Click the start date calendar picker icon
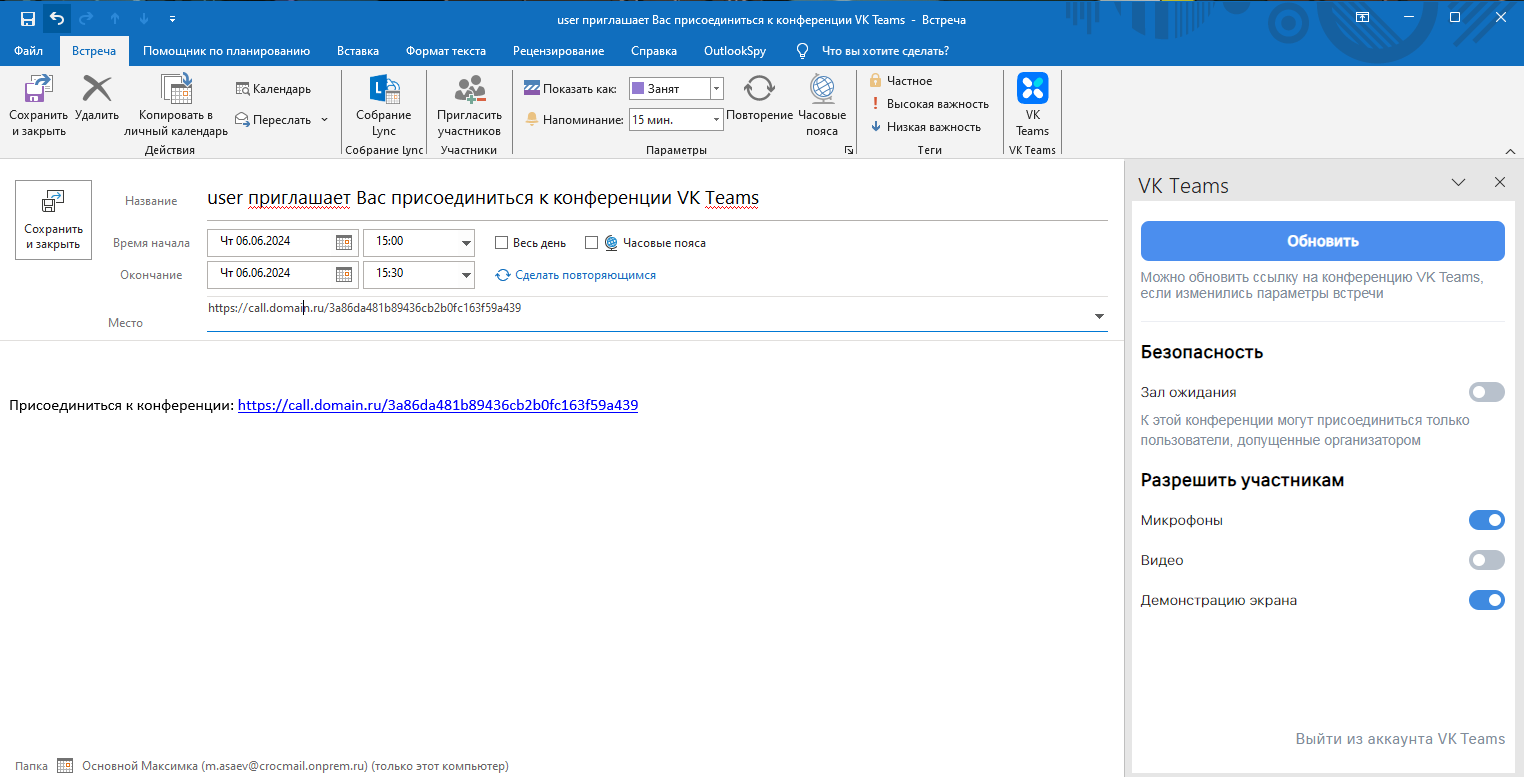 pyautogui.click(x=344, y=242)
